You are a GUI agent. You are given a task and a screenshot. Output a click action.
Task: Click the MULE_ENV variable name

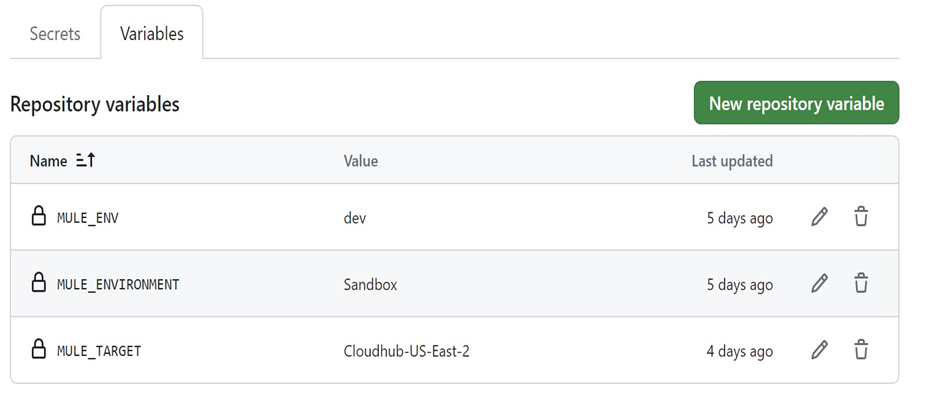click(x=88, y=218)
